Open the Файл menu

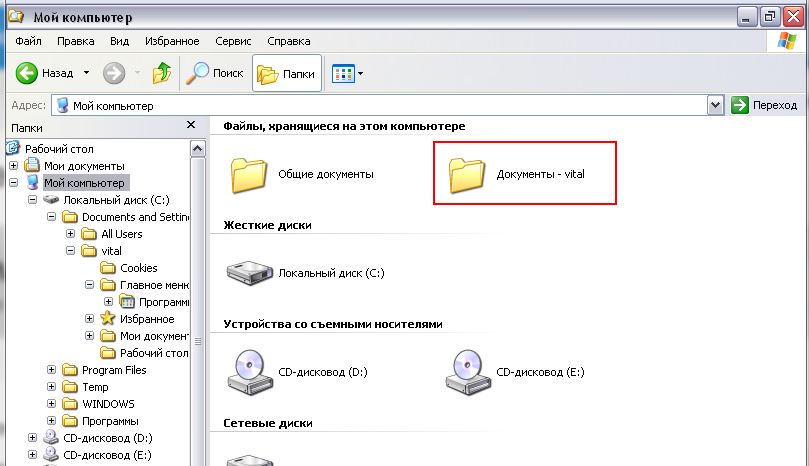coord(28,41)
